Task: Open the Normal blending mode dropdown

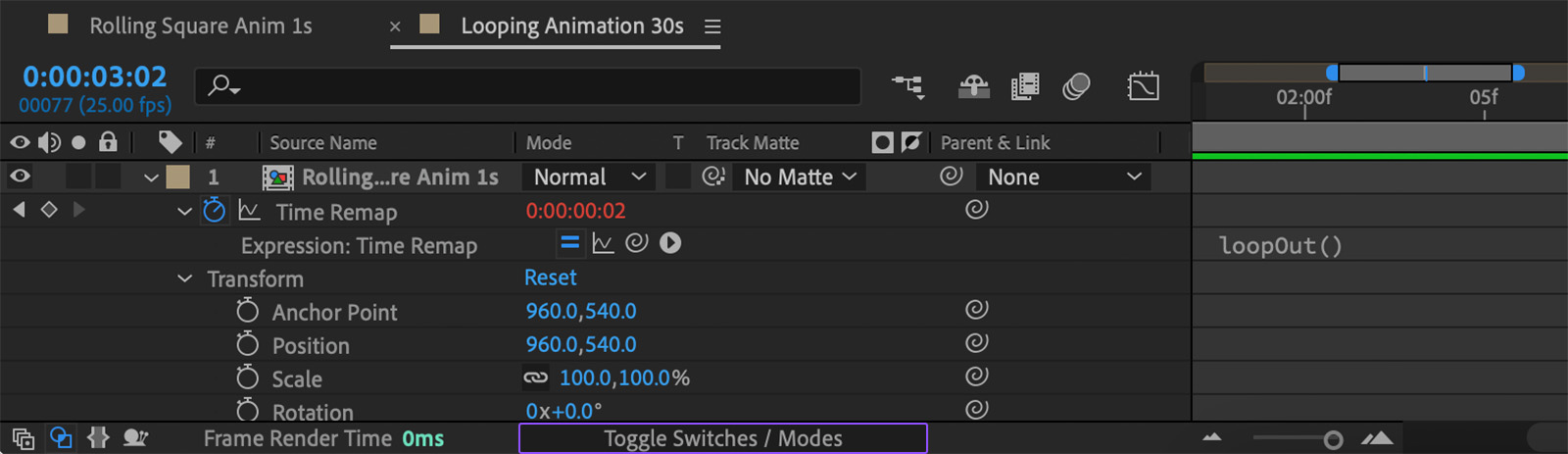Action: click(589, 177)
